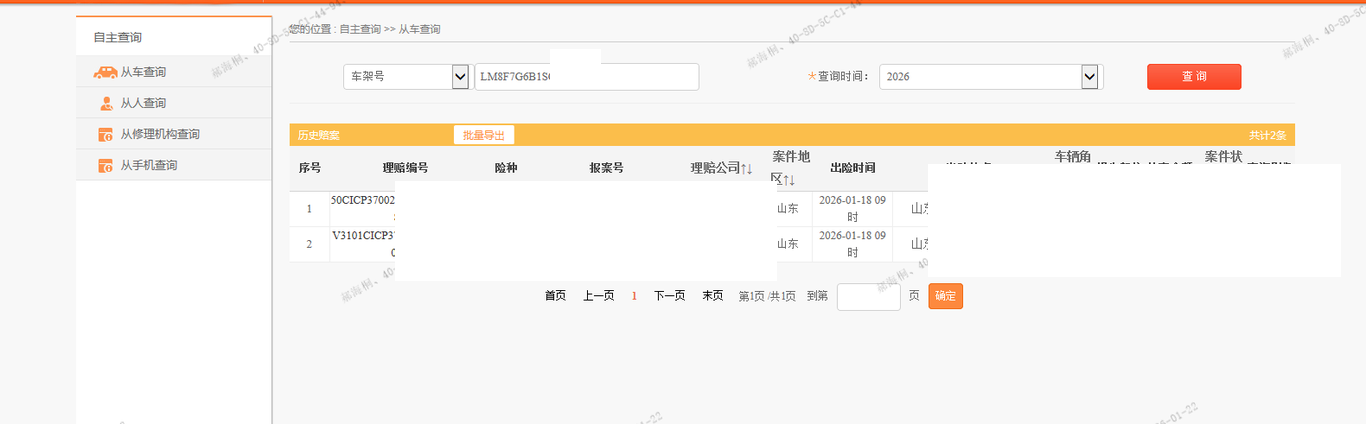This screenshot has width=1366, height=424.
Task: Click the VIN number text field
Action: pos(586,77)
